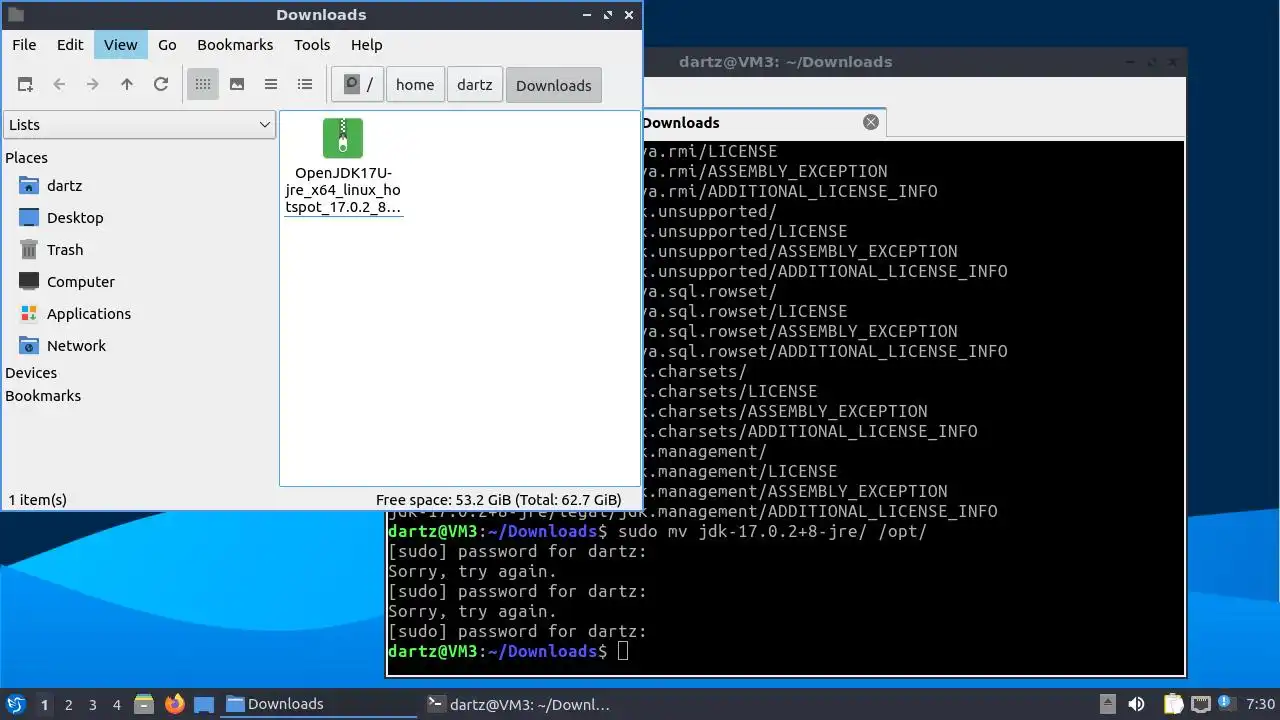Launch Firefox from the taskbar
Image resolution: width=1280 pixels, height=720 pixels.
[x=175, y=704]
